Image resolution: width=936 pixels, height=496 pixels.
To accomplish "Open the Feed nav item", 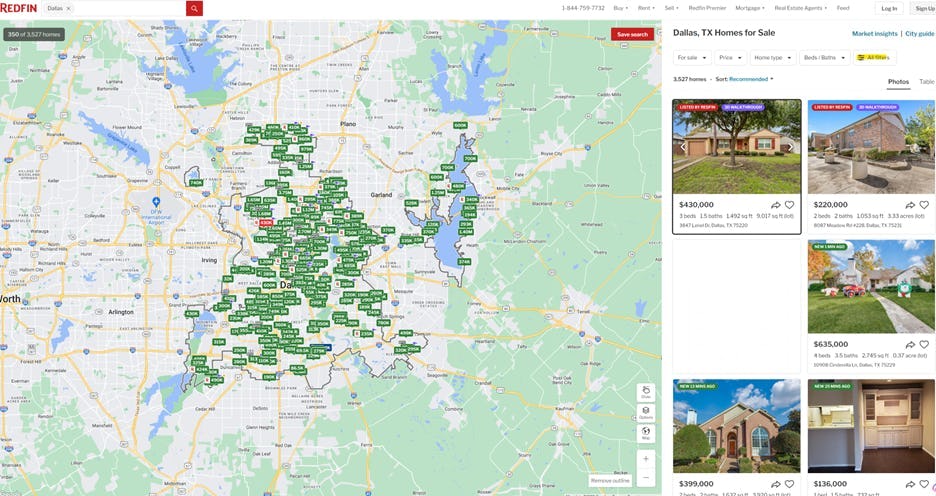I will click(843, 8).
